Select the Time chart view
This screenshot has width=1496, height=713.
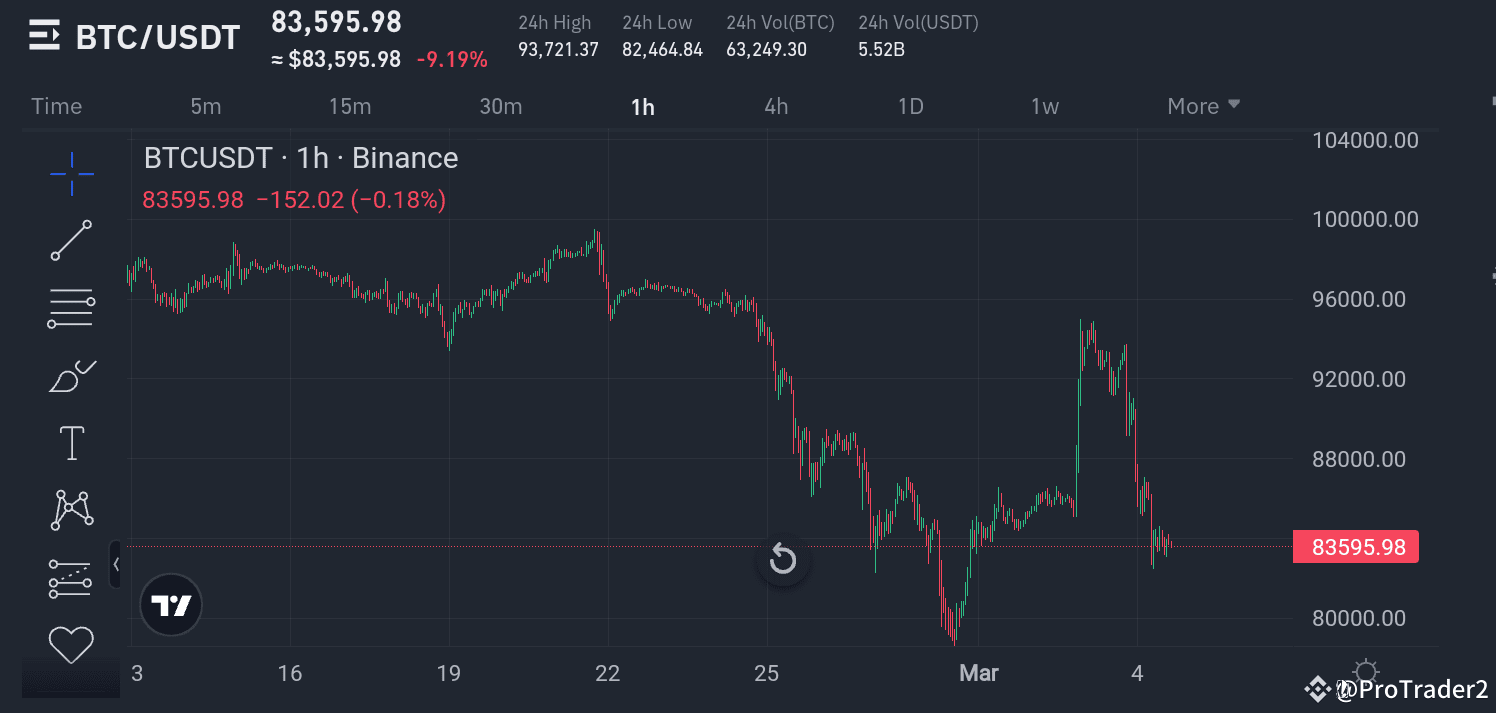coord(57,106)
